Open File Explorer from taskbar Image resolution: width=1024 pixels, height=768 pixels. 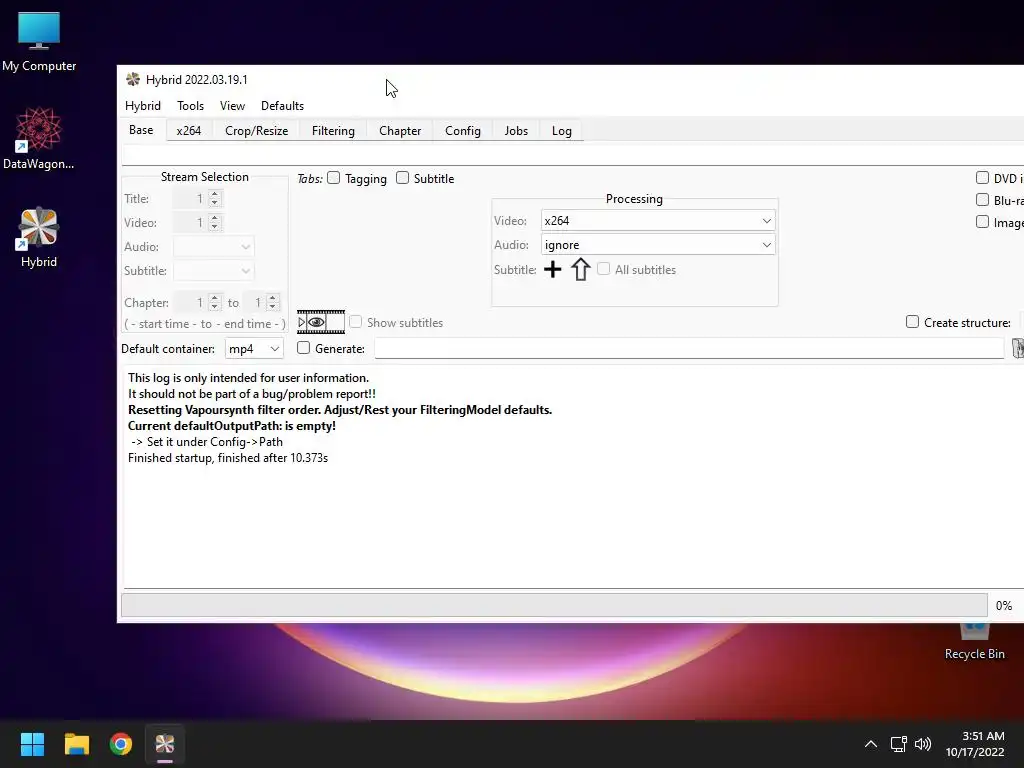(x=76, y=744)
